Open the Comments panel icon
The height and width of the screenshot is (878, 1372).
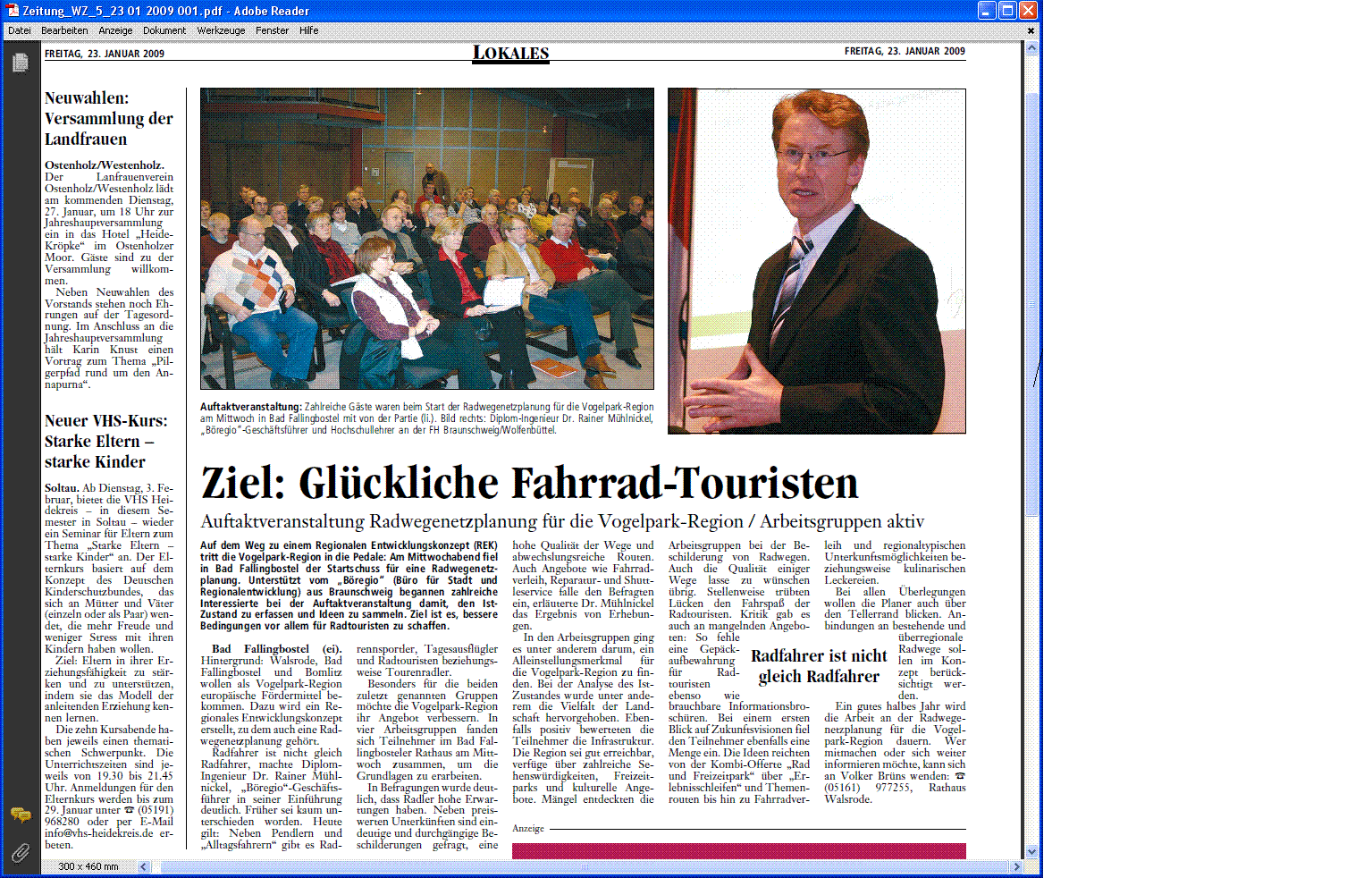(x=20, y=815)
